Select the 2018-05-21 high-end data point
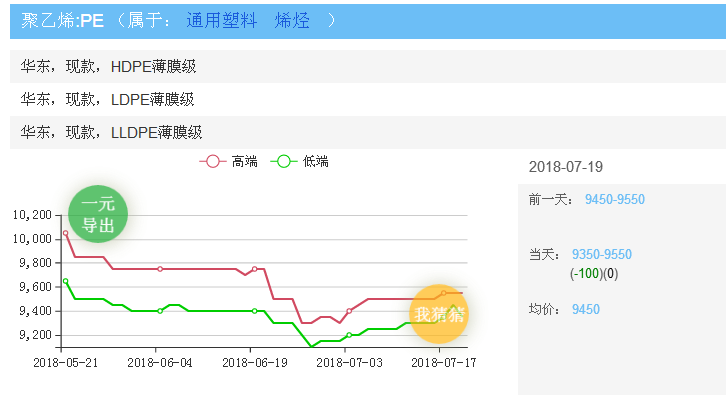 point(65,233)
